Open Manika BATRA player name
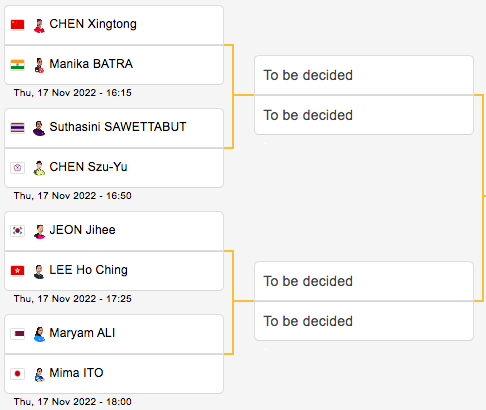486x410 pixels. (x=91, y=64)
